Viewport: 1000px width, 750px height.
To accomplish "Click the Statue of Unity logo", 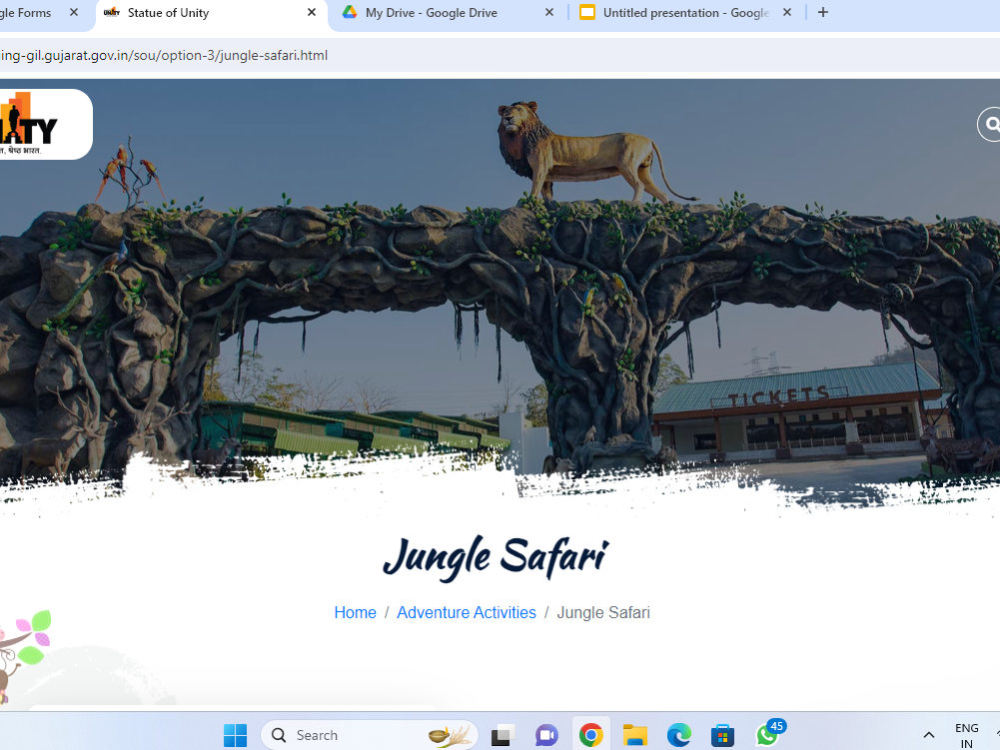I will (45, 124).
